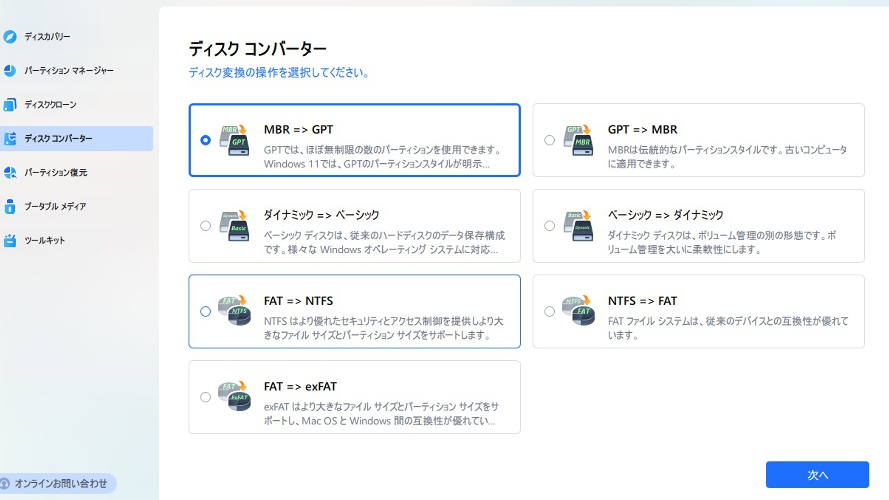Select the NTFS => FAT radio button
Viewport: 889px width, 500px height.
coord(549,311)
